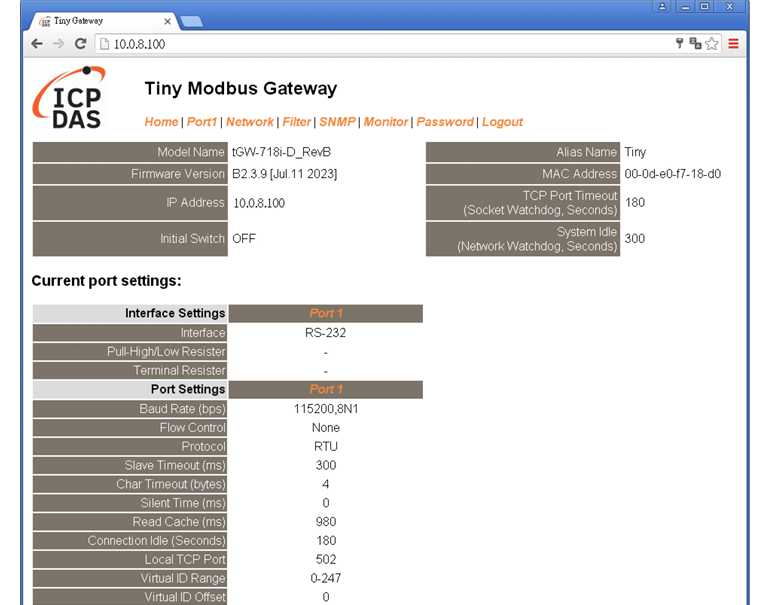
Task: Click the Model Name label cell
Action: click(130, 152)
